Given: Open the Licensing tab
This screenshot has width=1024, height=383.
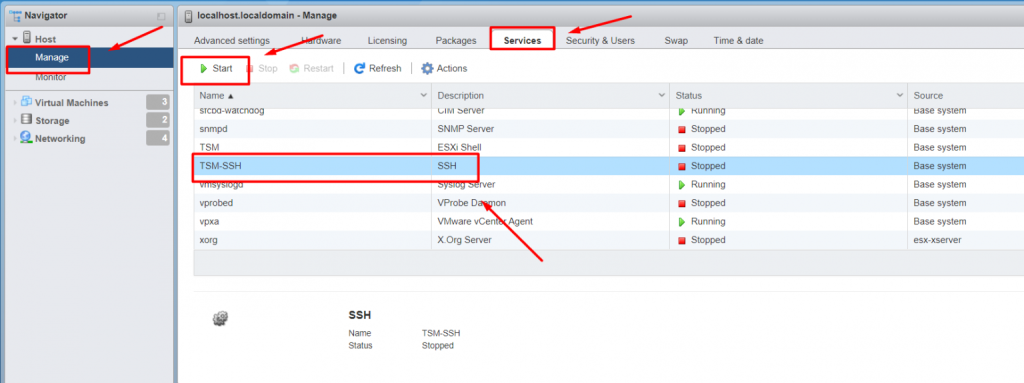Looking at the screenshot, I should 387,41.
